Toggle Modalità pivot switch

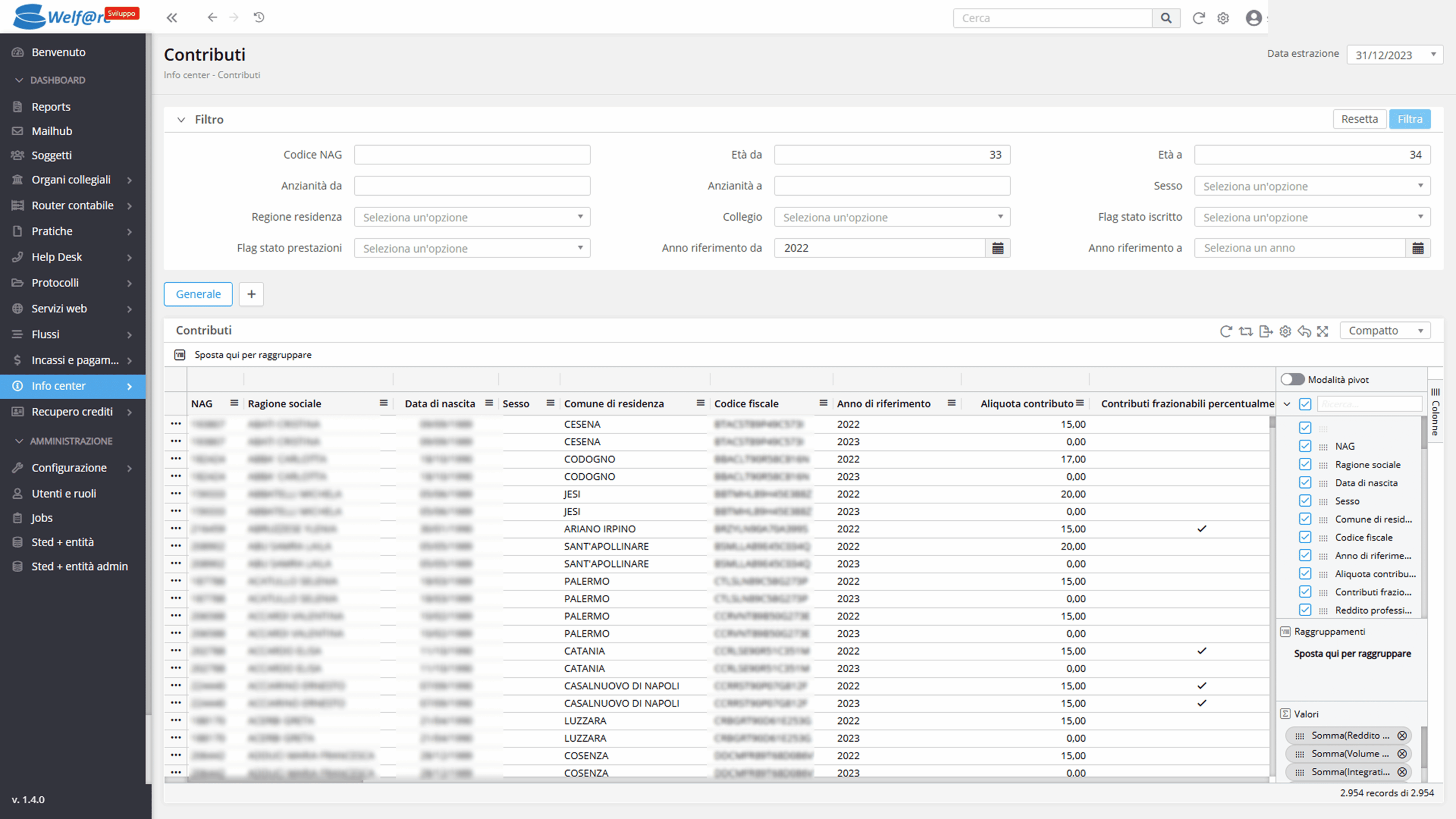[1292, 379]
